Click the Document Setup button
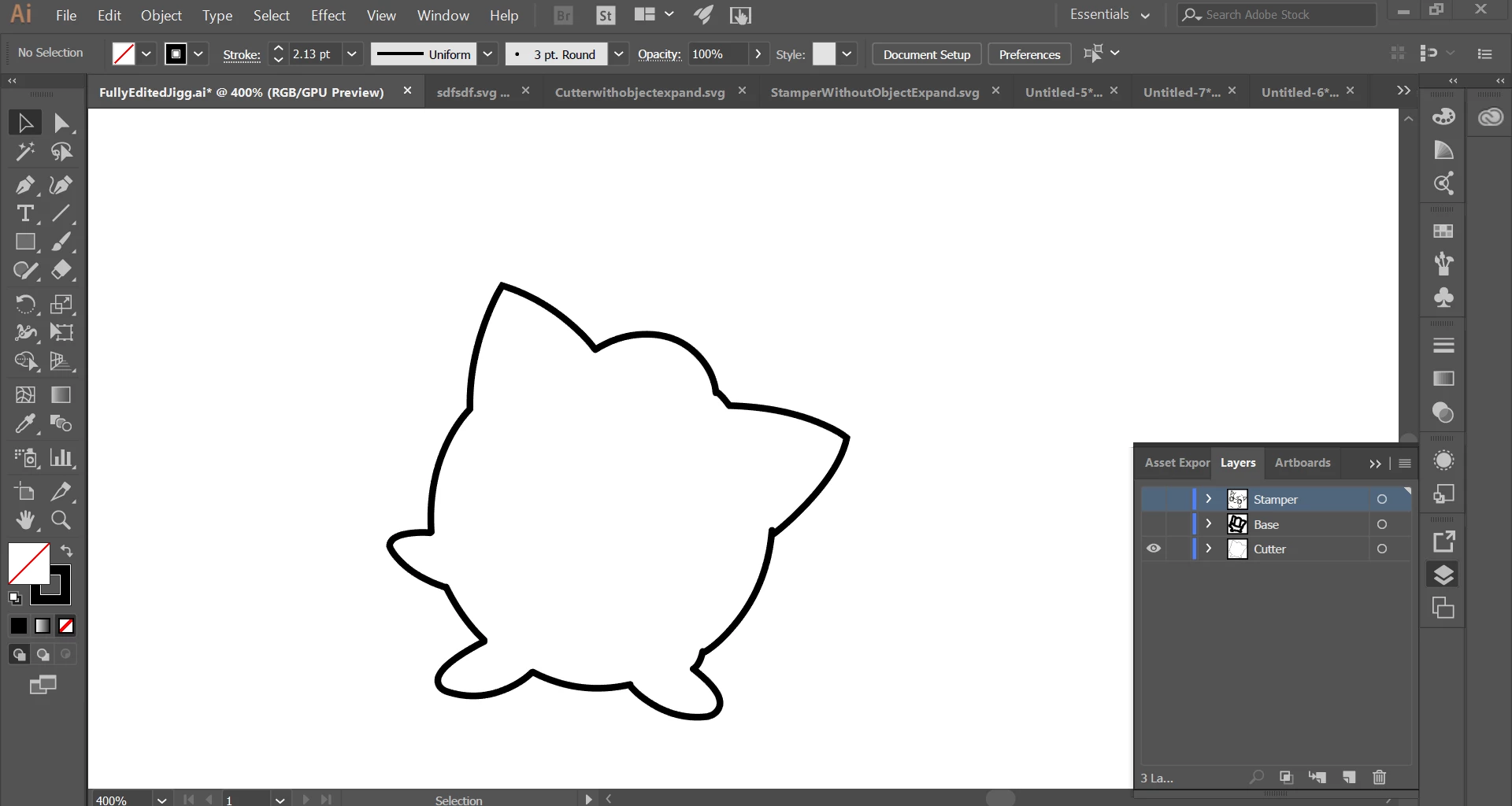This screenshot has width=1512, height=806. tap(927, 54)
